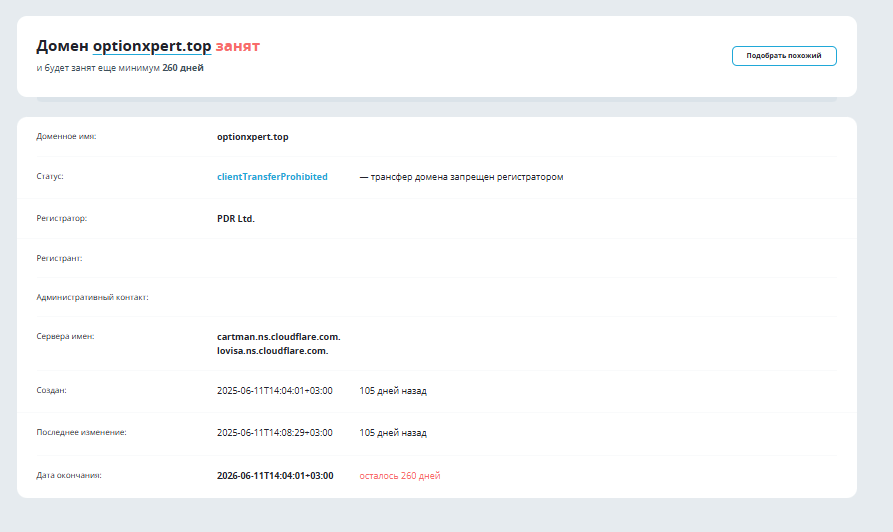Select the 'трансфер домена запрещен регистратором' text

click(467, 177)
